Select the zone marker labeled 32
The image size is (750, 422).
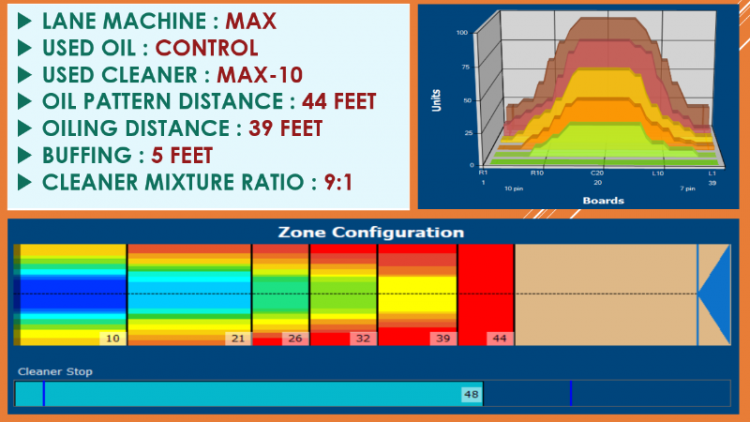[362, 339]
